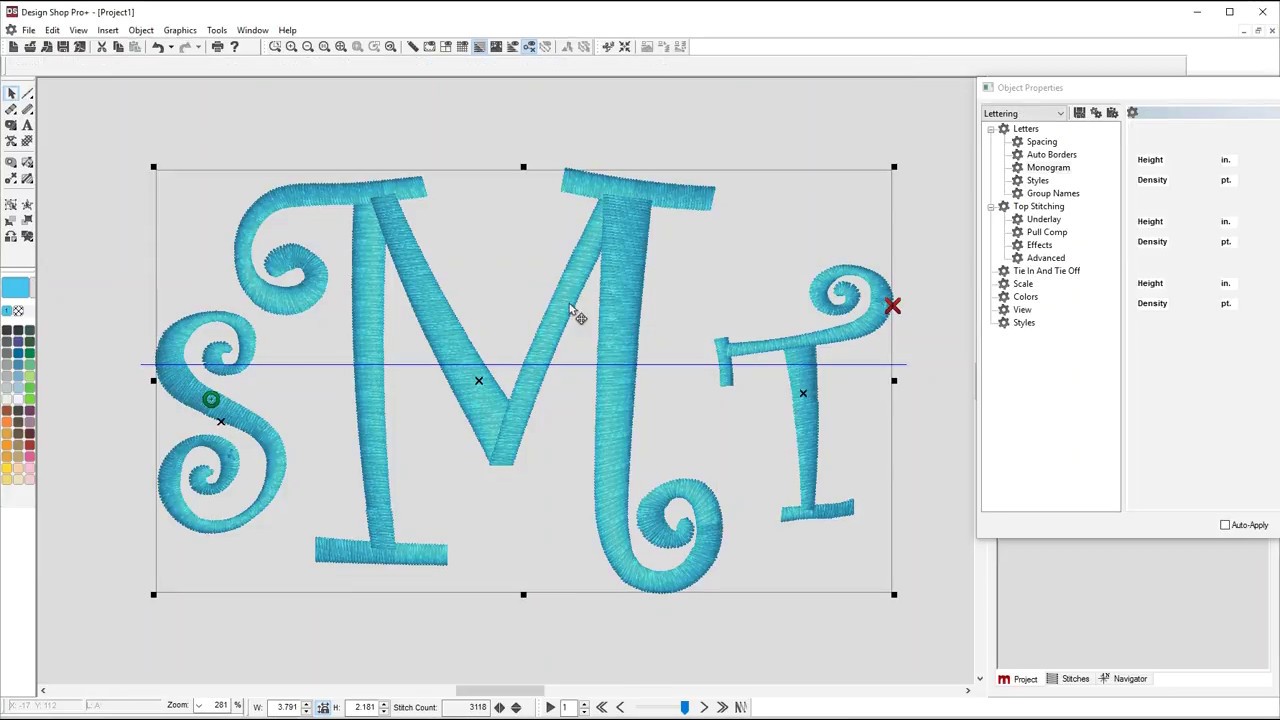The height and width of the screenshot is (720, 1280).
Task: Click the Zoom in magnifier icon
Action: [x=291, y=46]
